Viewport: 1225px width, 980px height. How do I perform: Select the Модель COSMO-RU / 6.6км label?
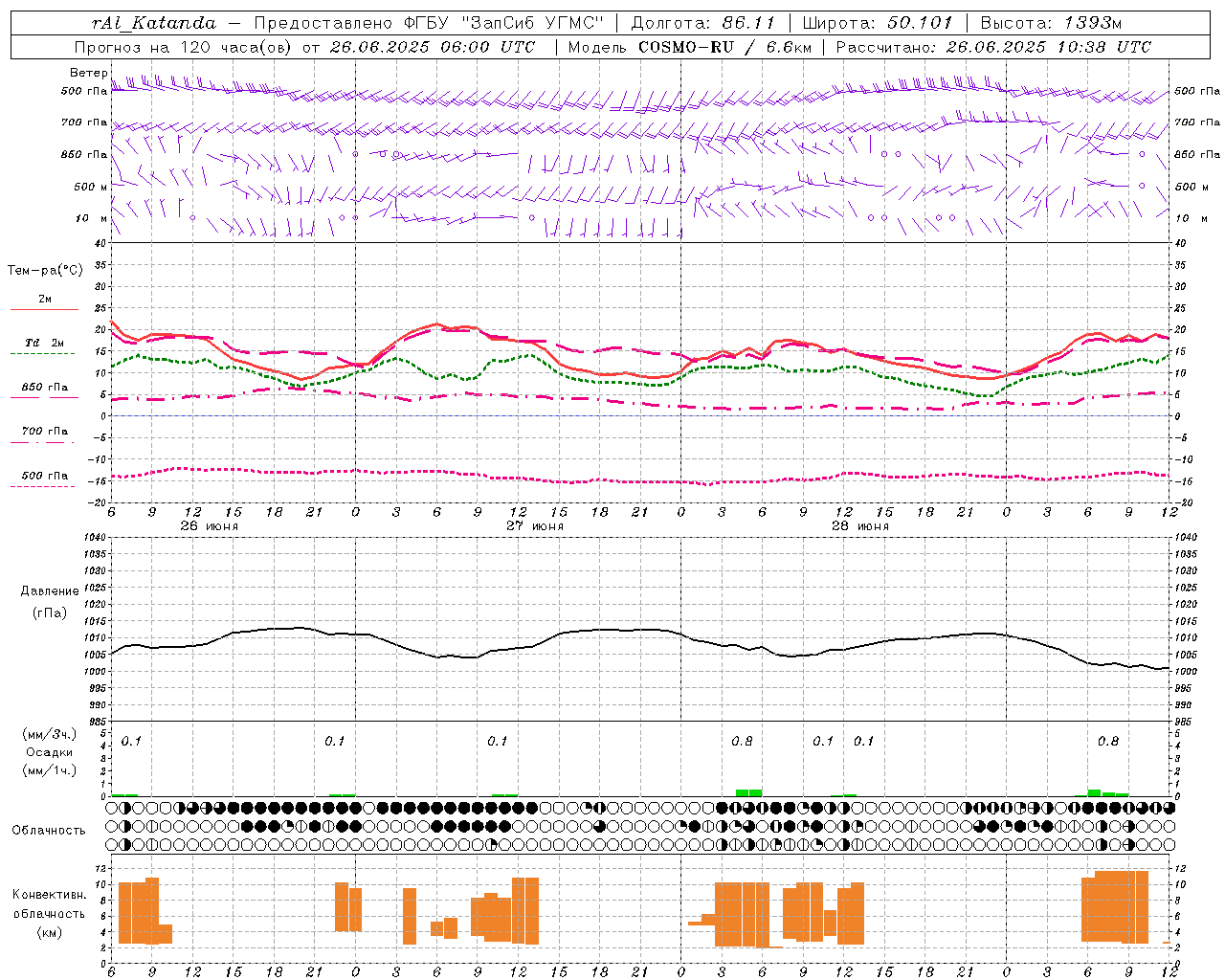click(x=690, y=47)
